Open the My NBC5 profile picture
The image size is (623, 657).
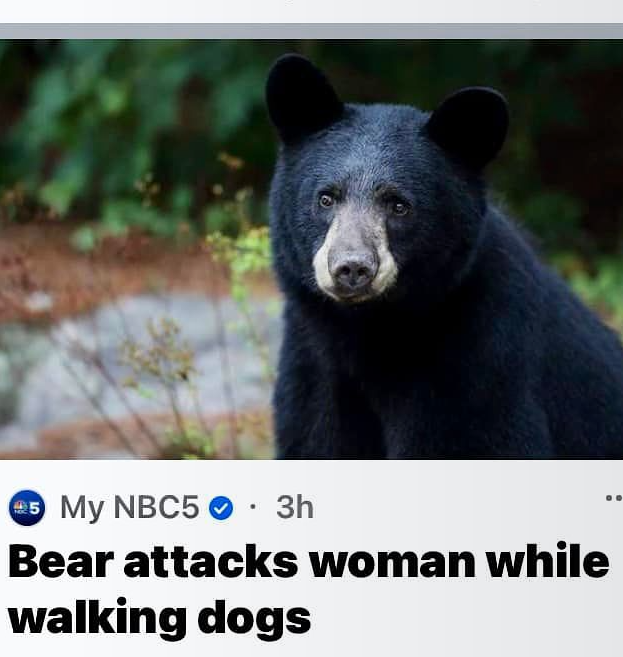tap(27, 507)
